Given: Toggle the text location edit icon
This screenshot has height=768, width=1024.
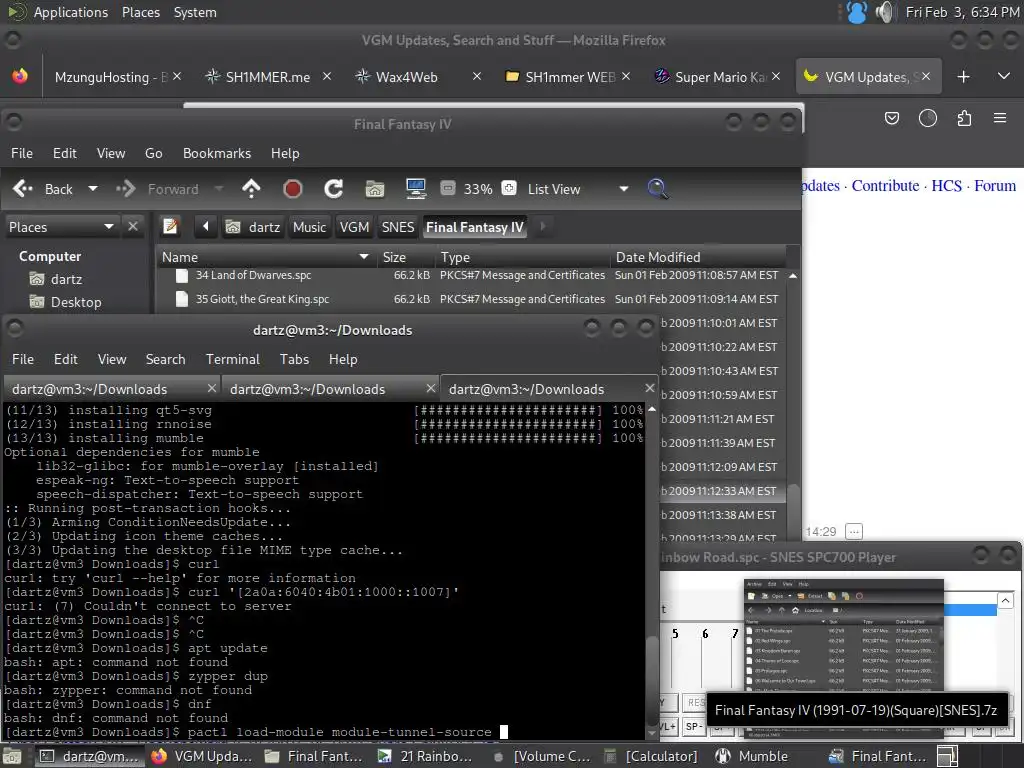Looking at the screenshot, I should tap(170, 227).
